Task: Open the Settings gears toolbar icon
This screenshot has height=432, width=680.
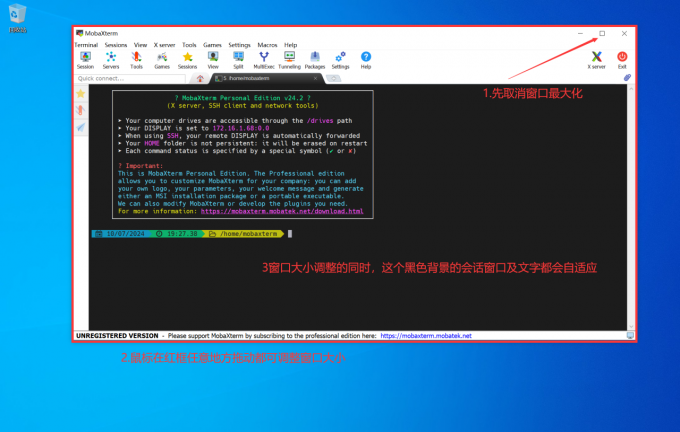Action: coord(340,60)
